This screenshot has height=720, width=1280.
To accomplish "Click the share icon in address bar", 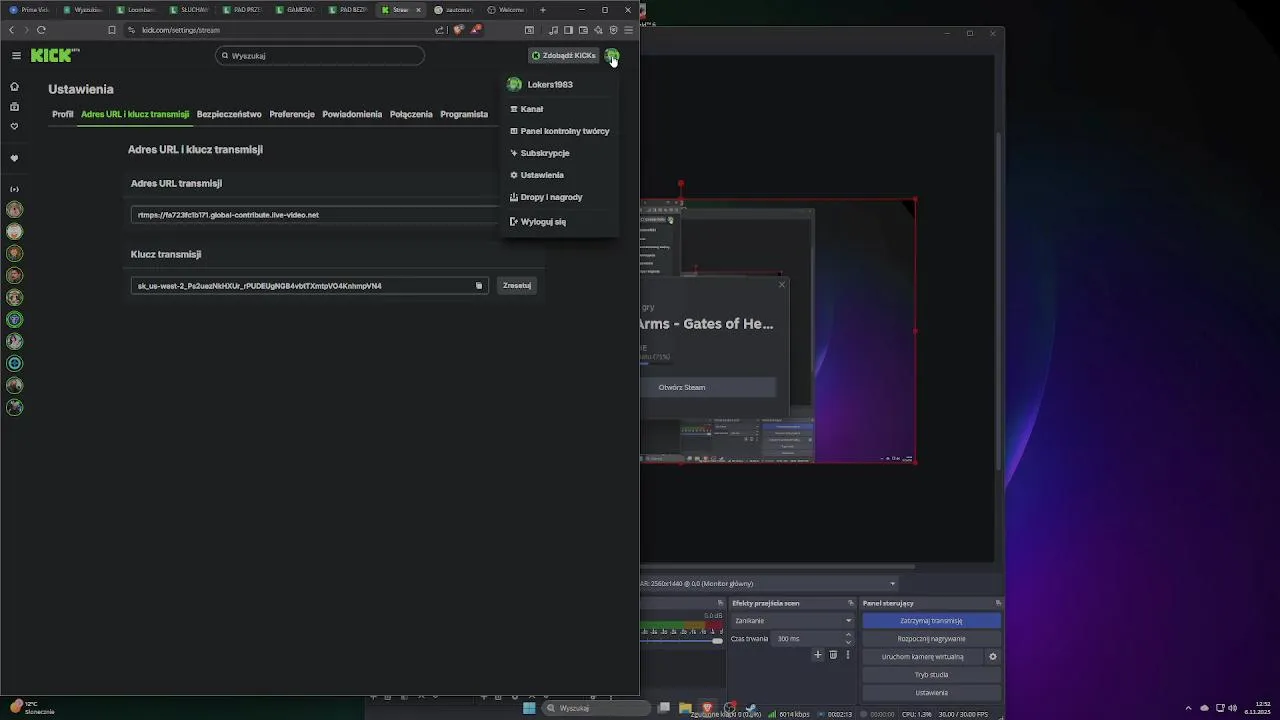I will 439,30.
